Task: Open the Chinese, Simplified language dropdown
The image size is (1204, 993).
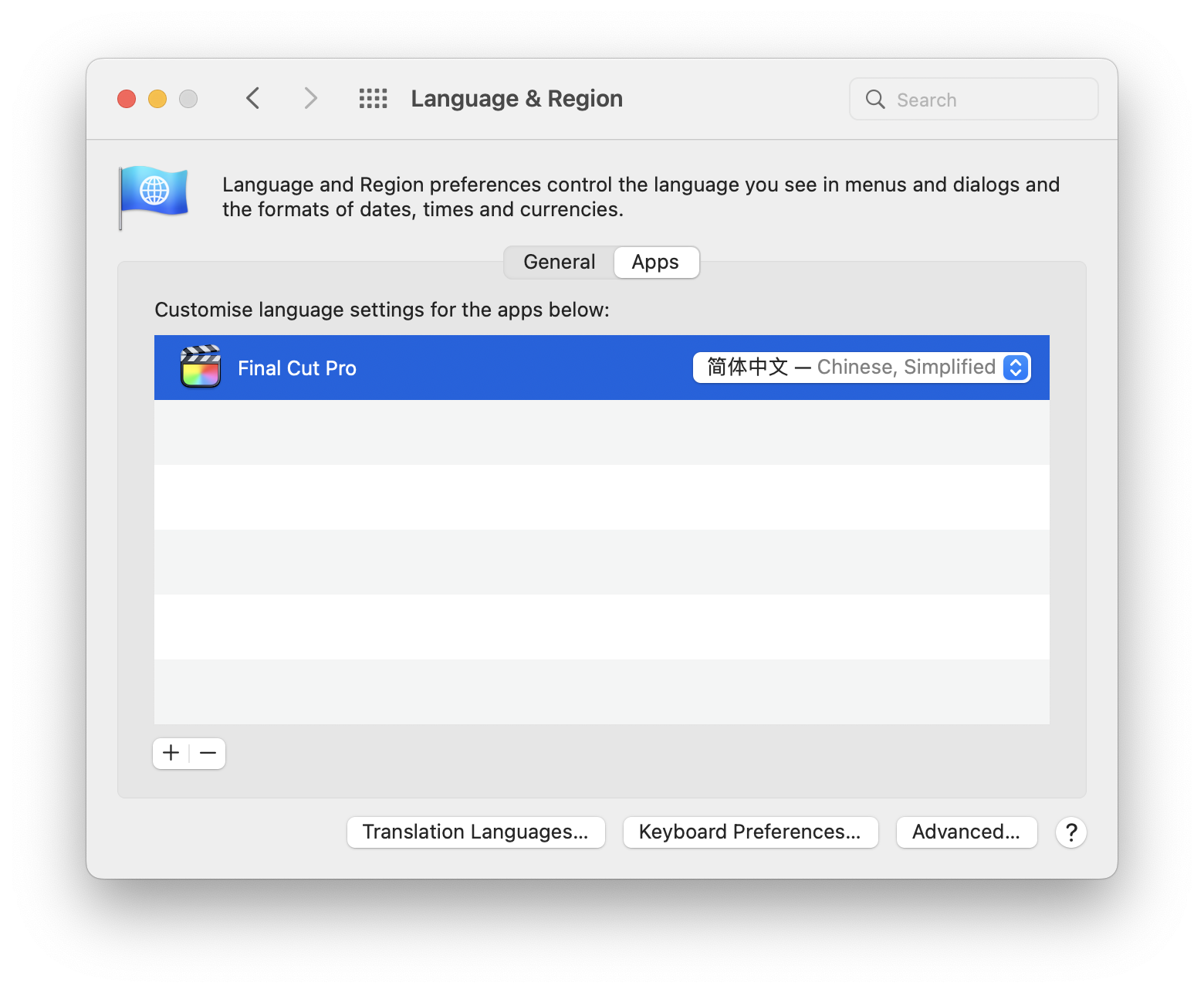Action: pos(862,368)
